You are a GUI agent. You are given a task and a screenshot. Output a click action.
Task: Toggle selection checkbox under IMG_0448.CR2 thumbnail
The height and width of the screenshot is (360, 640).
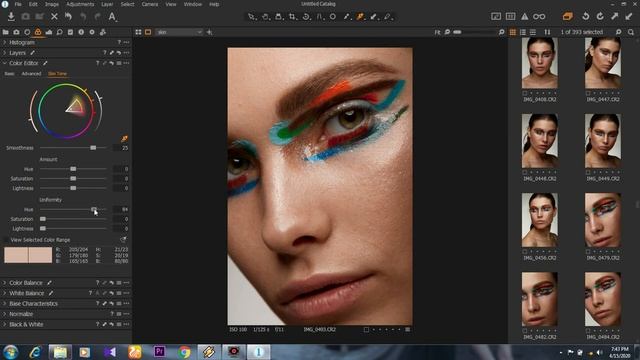(525, 173)
